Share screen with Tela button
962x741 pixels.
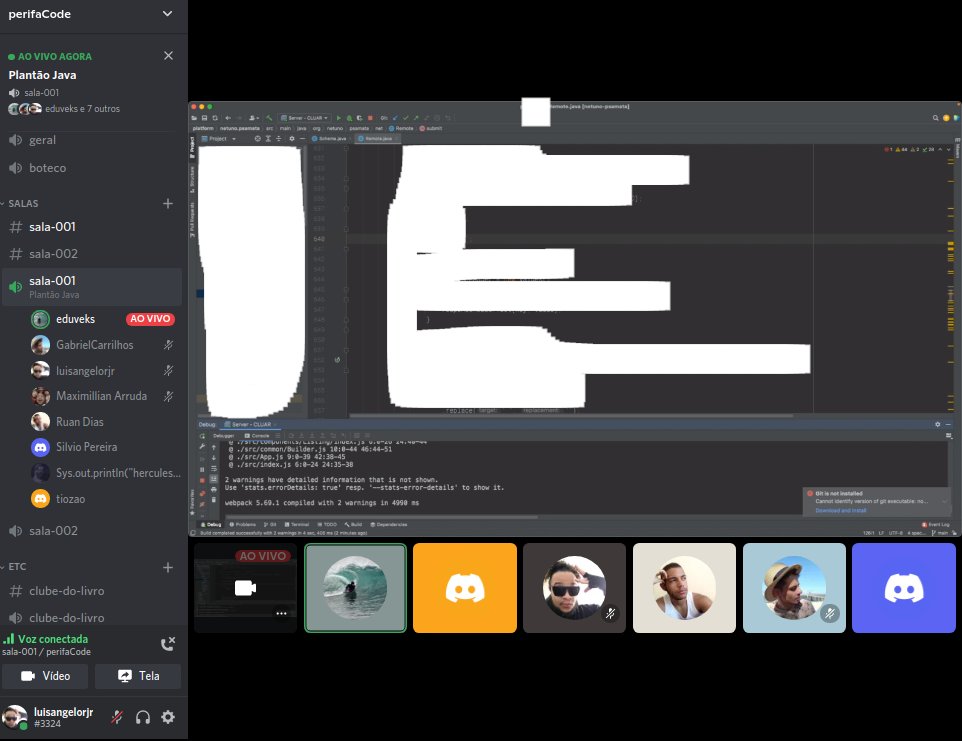[x=138, y=676]
